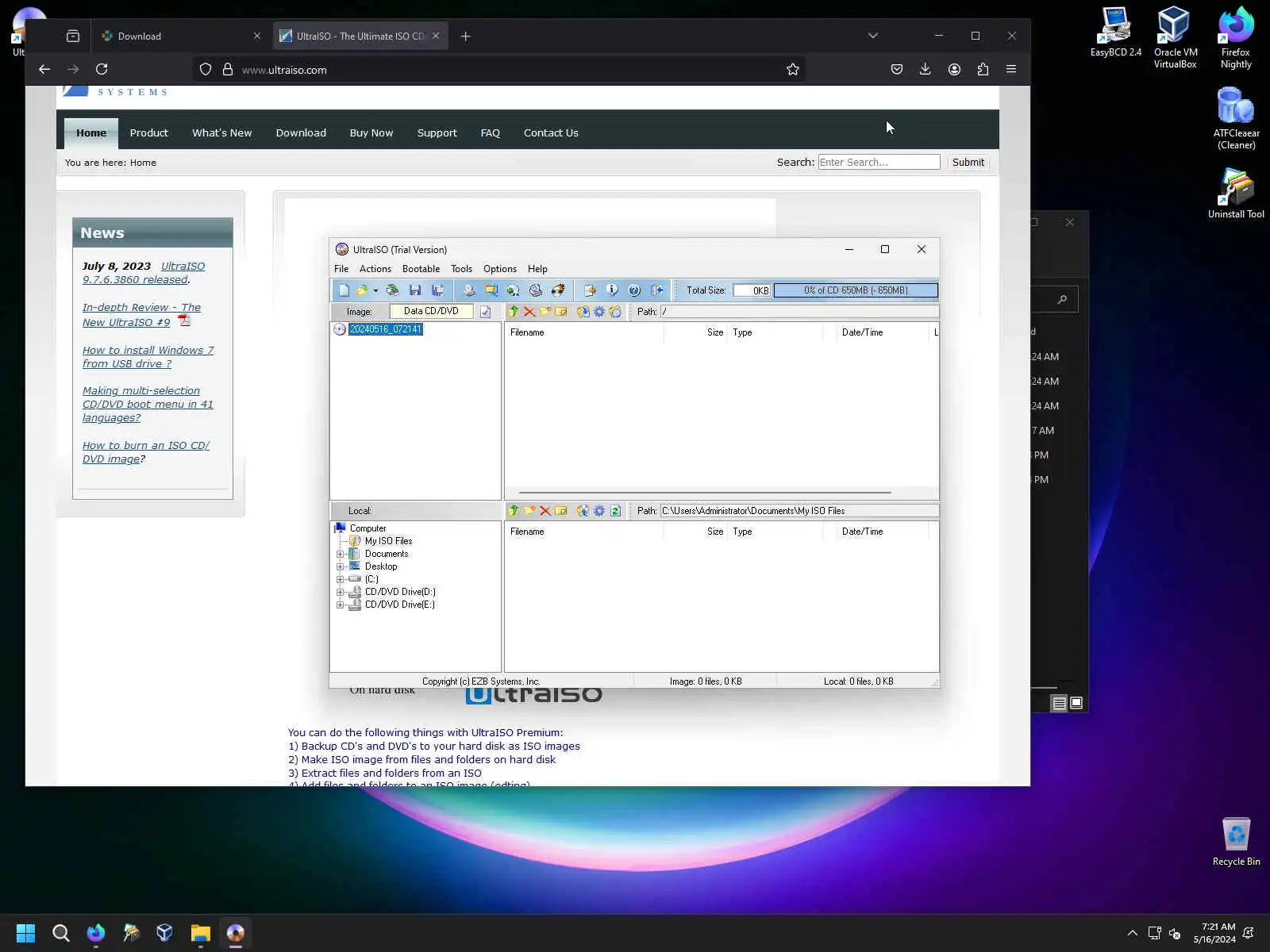
Task: Create a new image with UltraISO's New icon
Action: tap(344, 290)
